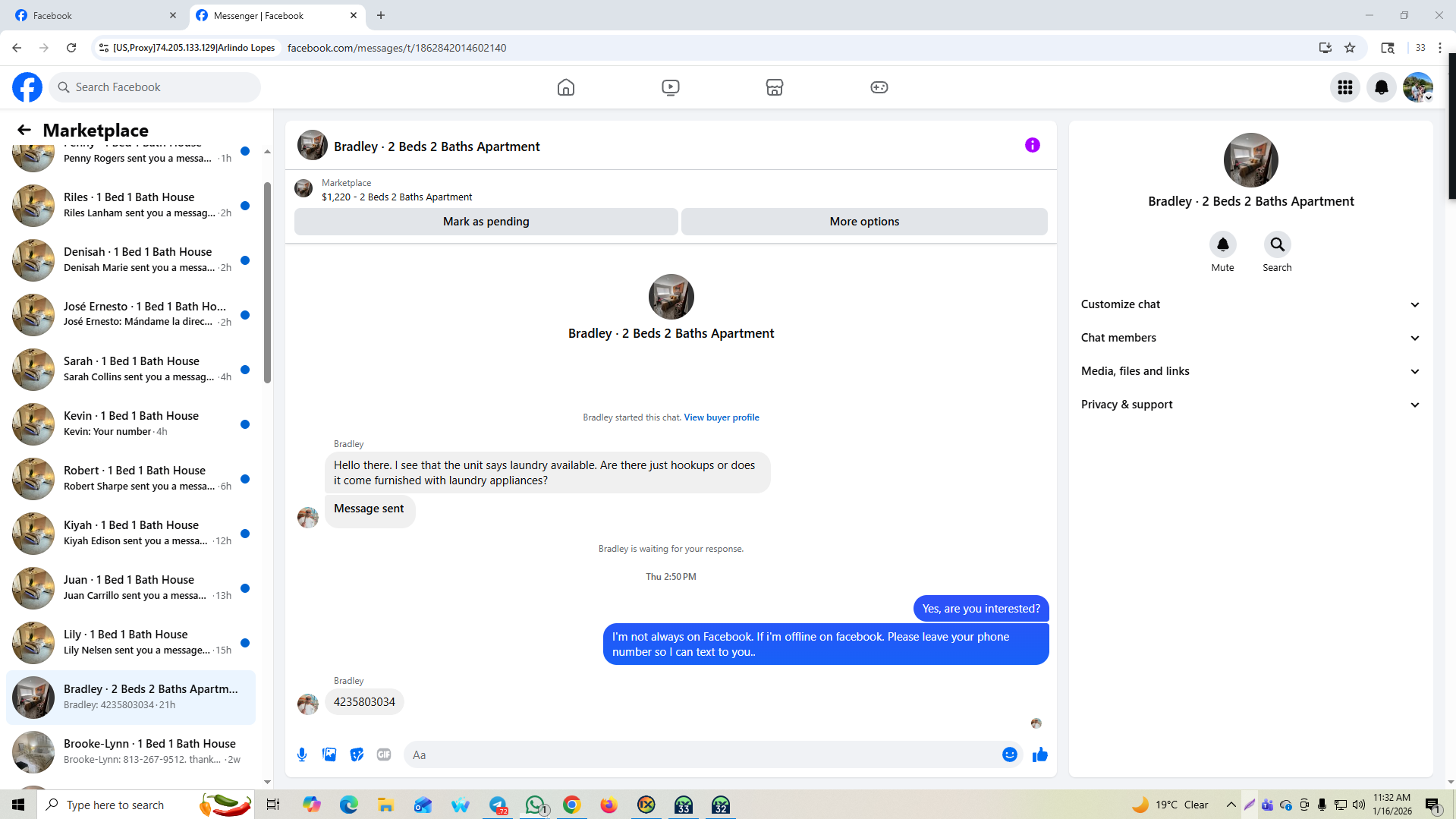Open Riles 1 Bed 1 Bath House chat

(131, 205)
